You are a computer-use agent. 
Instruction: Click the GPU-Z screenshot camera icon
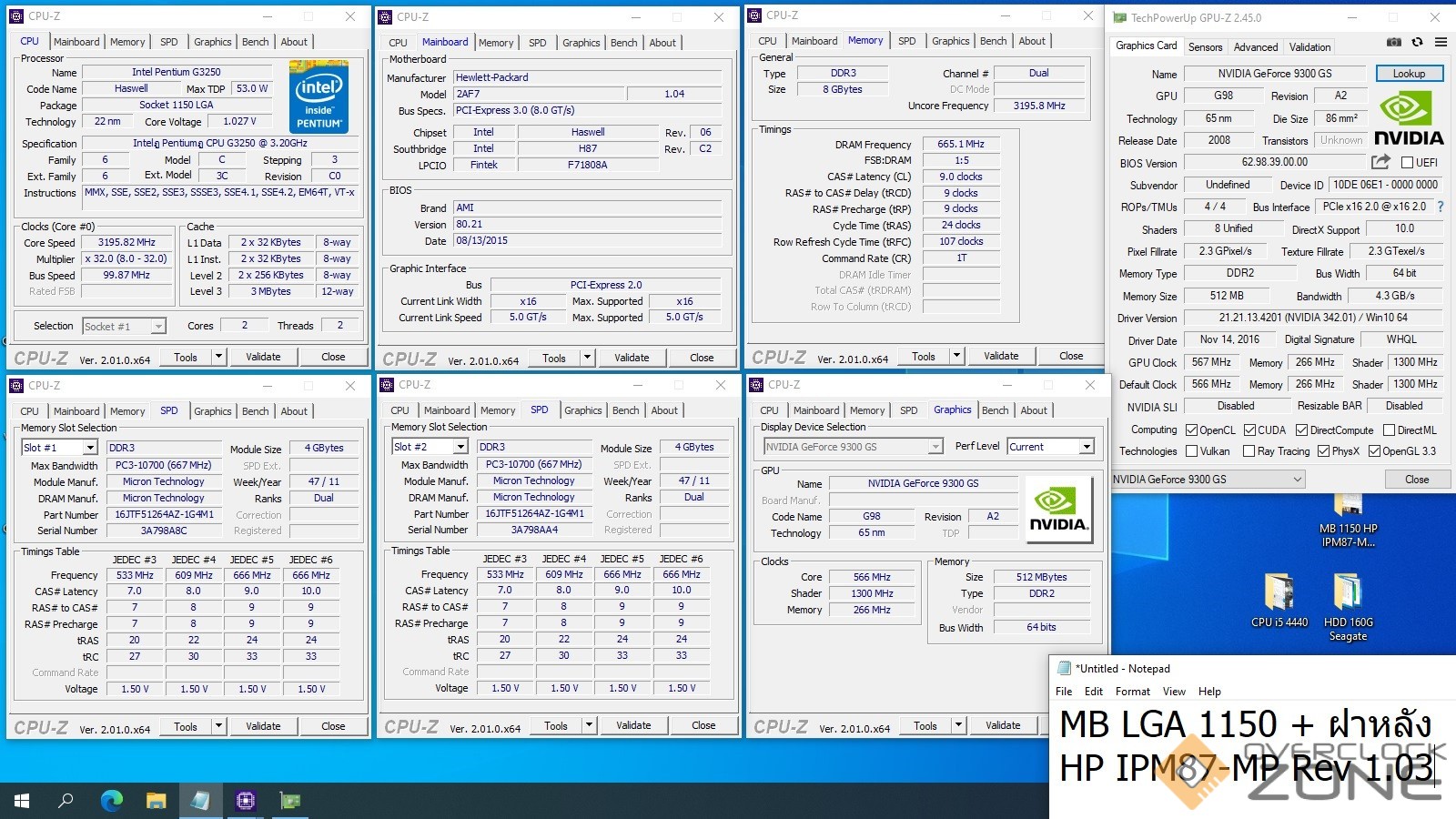(x=1393, y=42)
